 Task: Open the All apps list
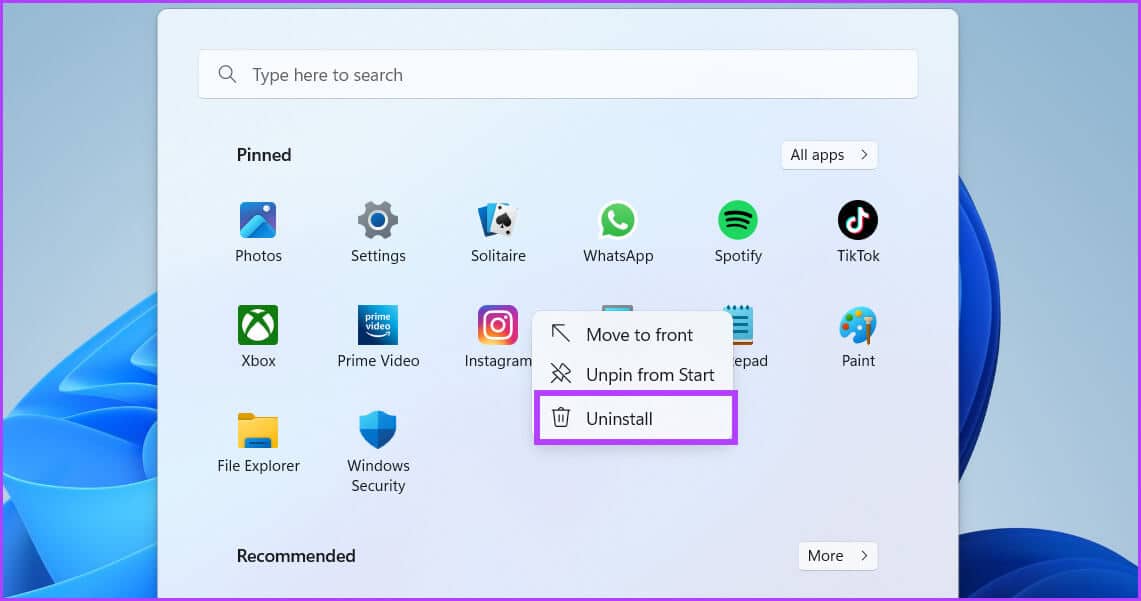(829, 155)
